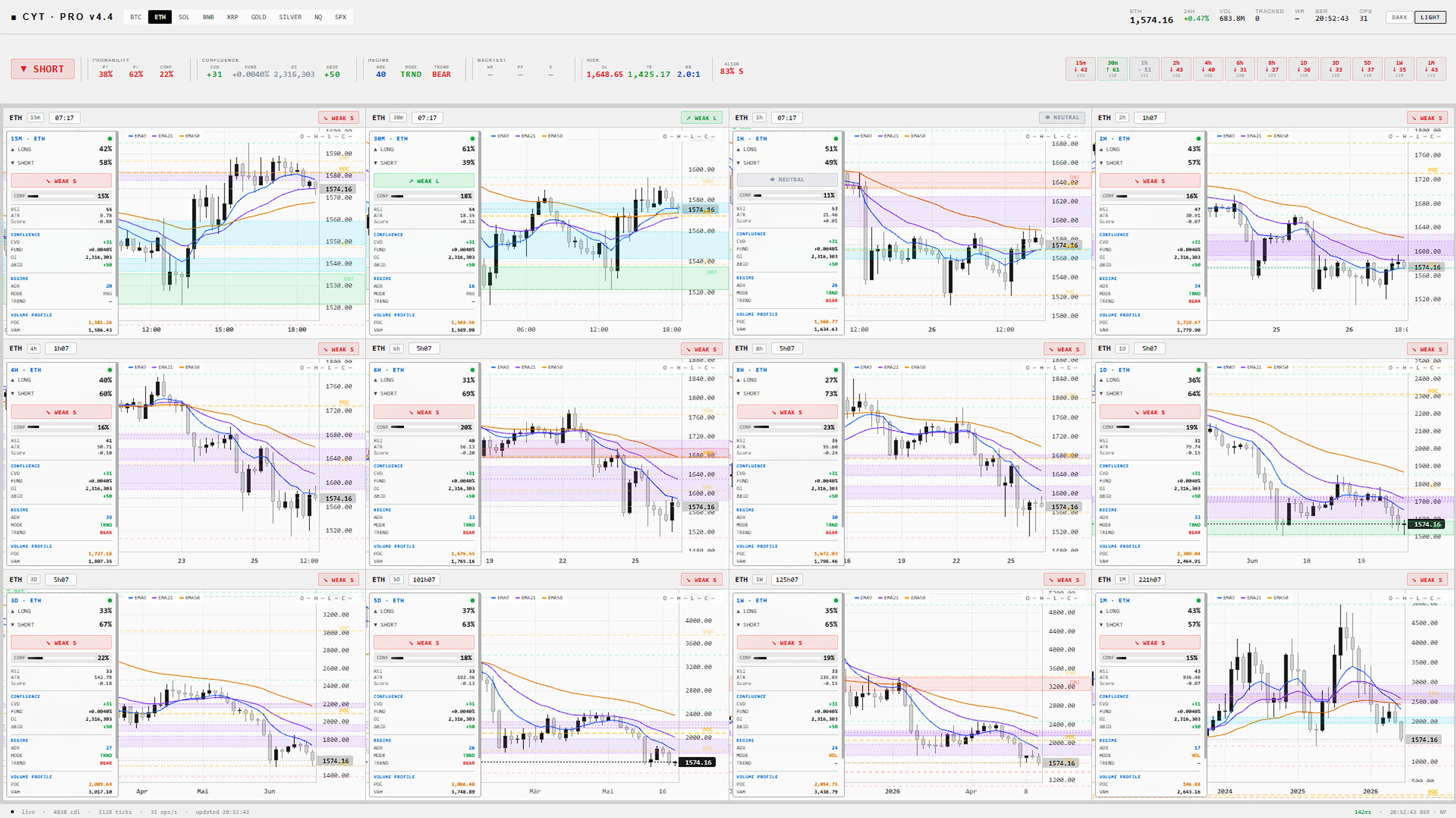This screenshot has height=818, width=1456.
Task: Enable the DARK theme
Action: (1399, 17)
